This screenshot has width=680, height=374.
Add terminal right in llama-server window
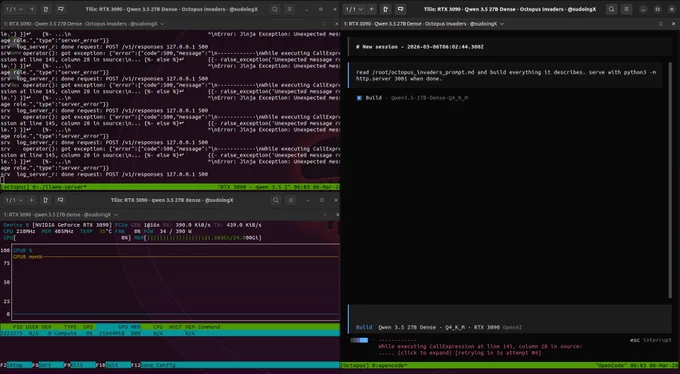point(46,9)
